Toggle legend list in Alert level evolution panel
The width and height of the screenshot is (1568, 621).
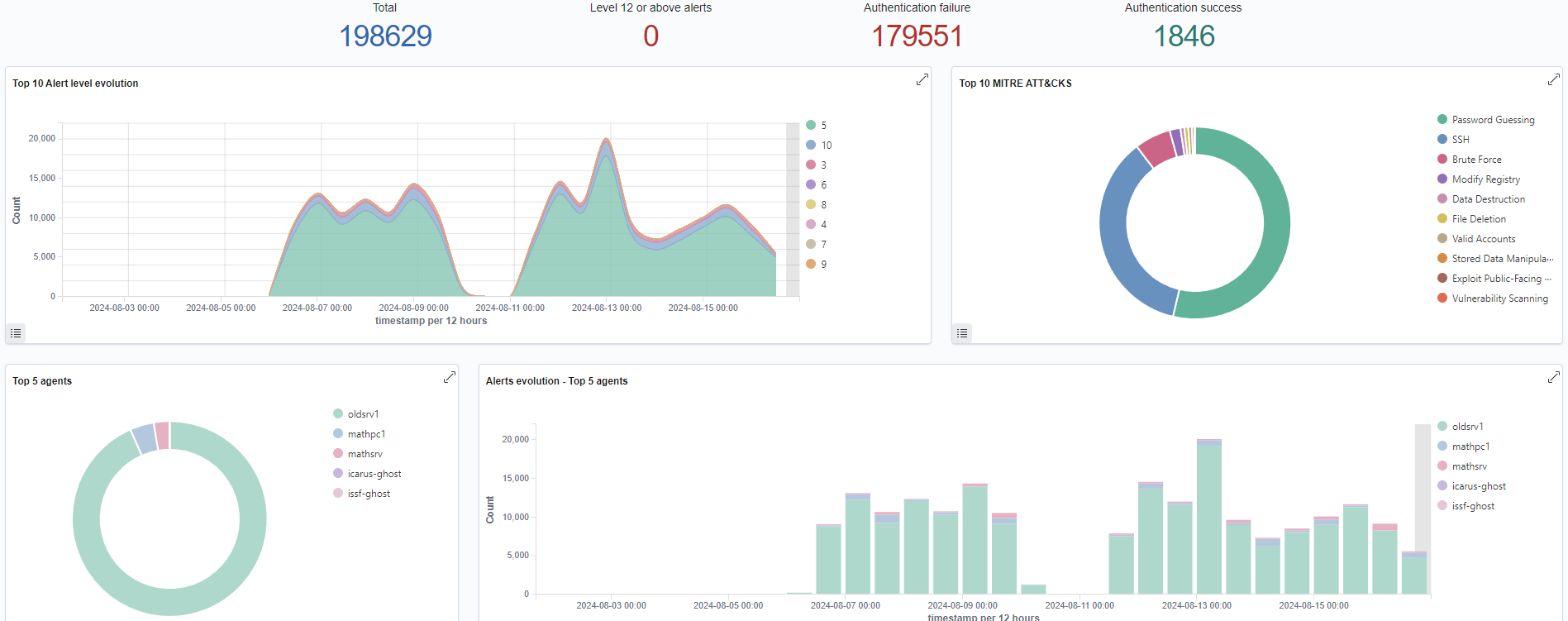pos(16,333)
